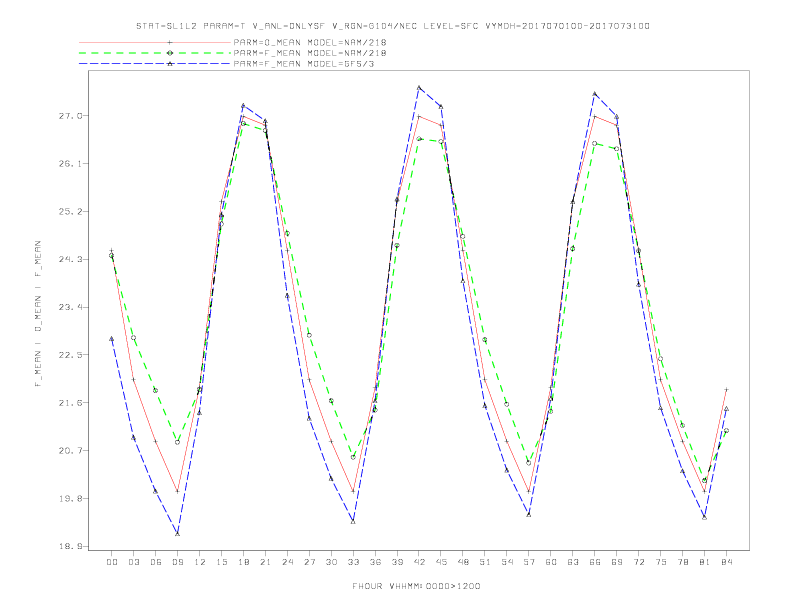Click the x-axis forecast hour label 18
This screenshot has height=612, width=792.
pos(243,562)
